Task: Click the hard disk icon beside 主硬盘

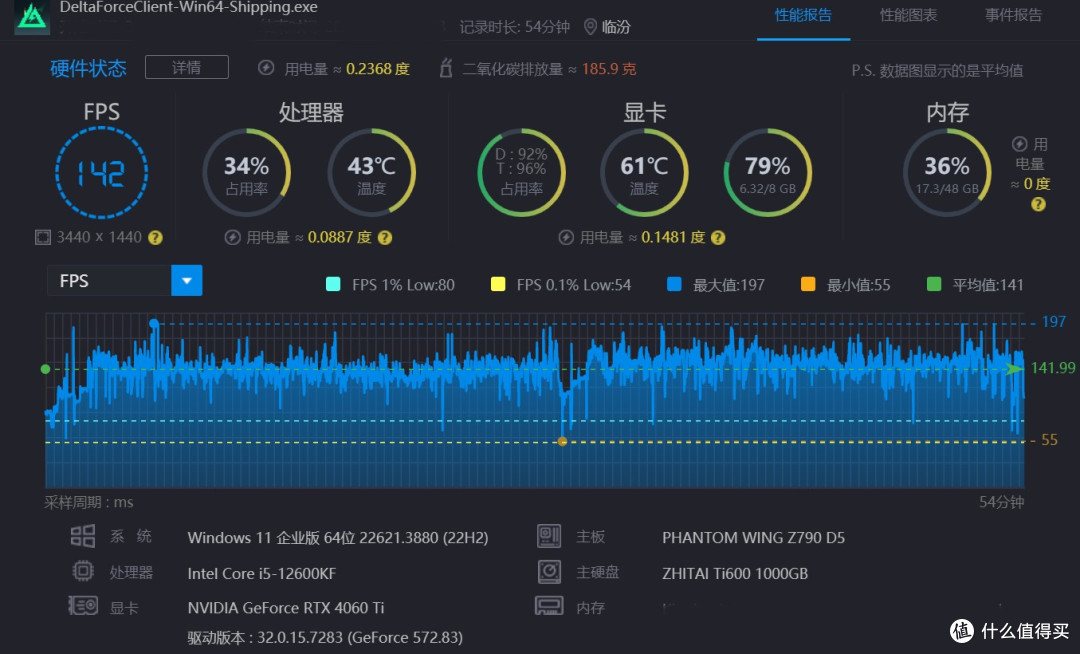Action: coord(549,571)
